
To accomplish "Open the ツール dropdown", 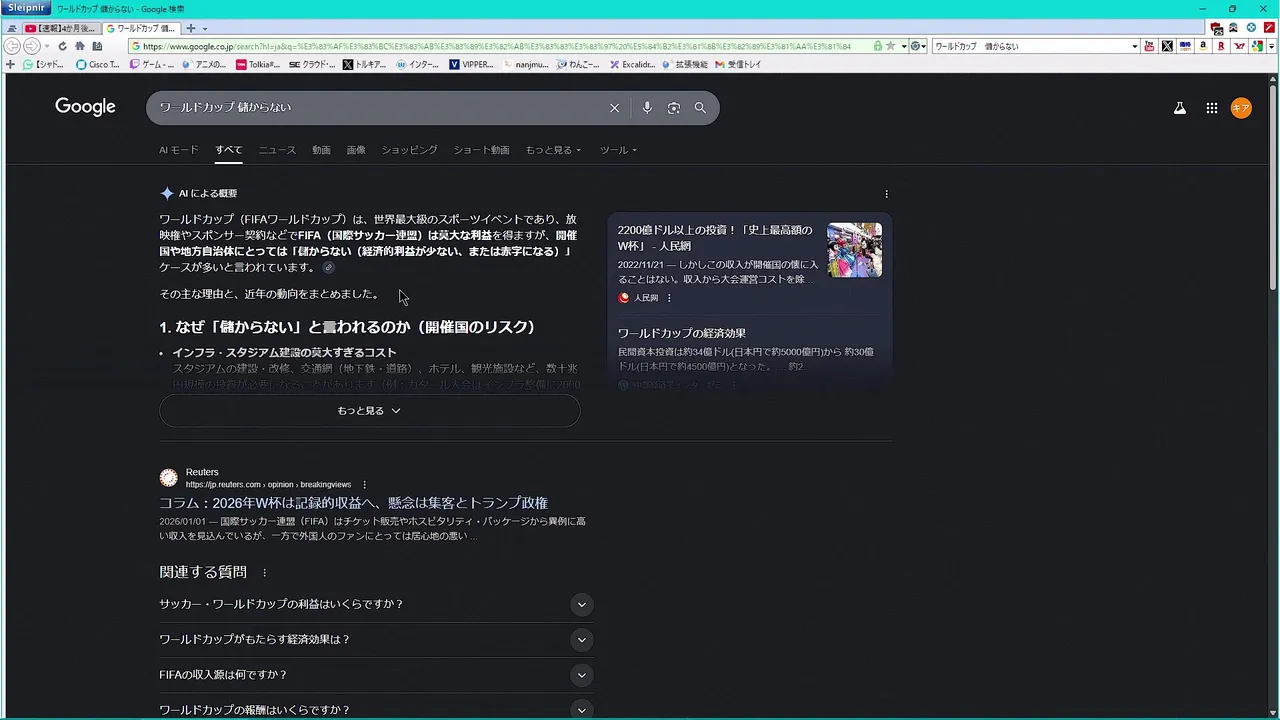I will point(618,150).
